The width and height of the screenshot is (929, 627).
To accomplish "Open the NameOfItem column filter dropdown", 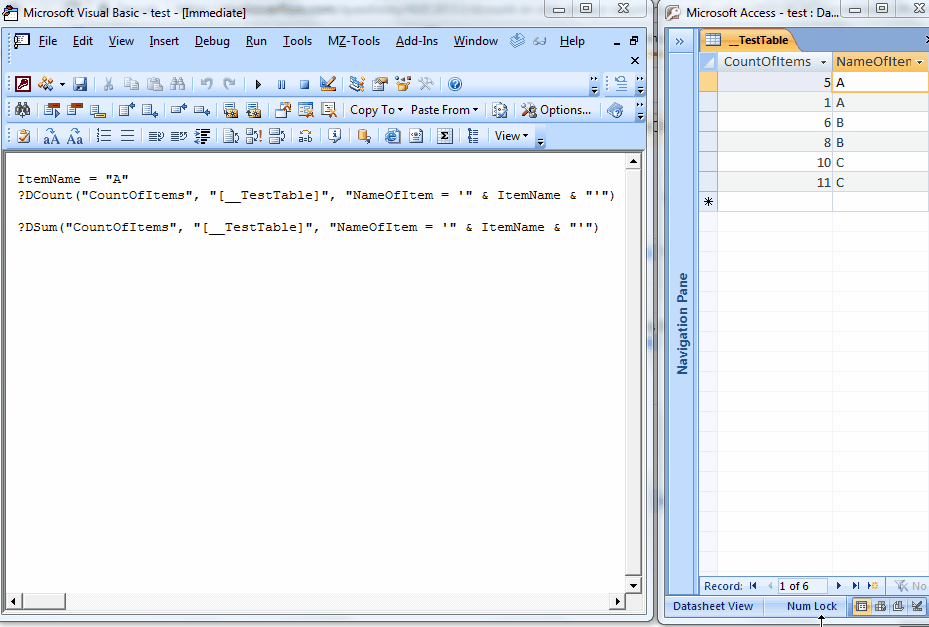I will coord(918,61).
